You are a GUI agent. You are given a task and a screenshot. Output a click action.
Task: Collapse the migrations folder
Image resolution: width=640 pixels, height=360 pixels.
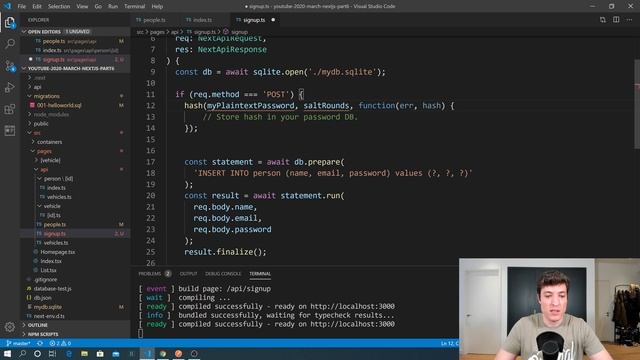click(46, 96)
